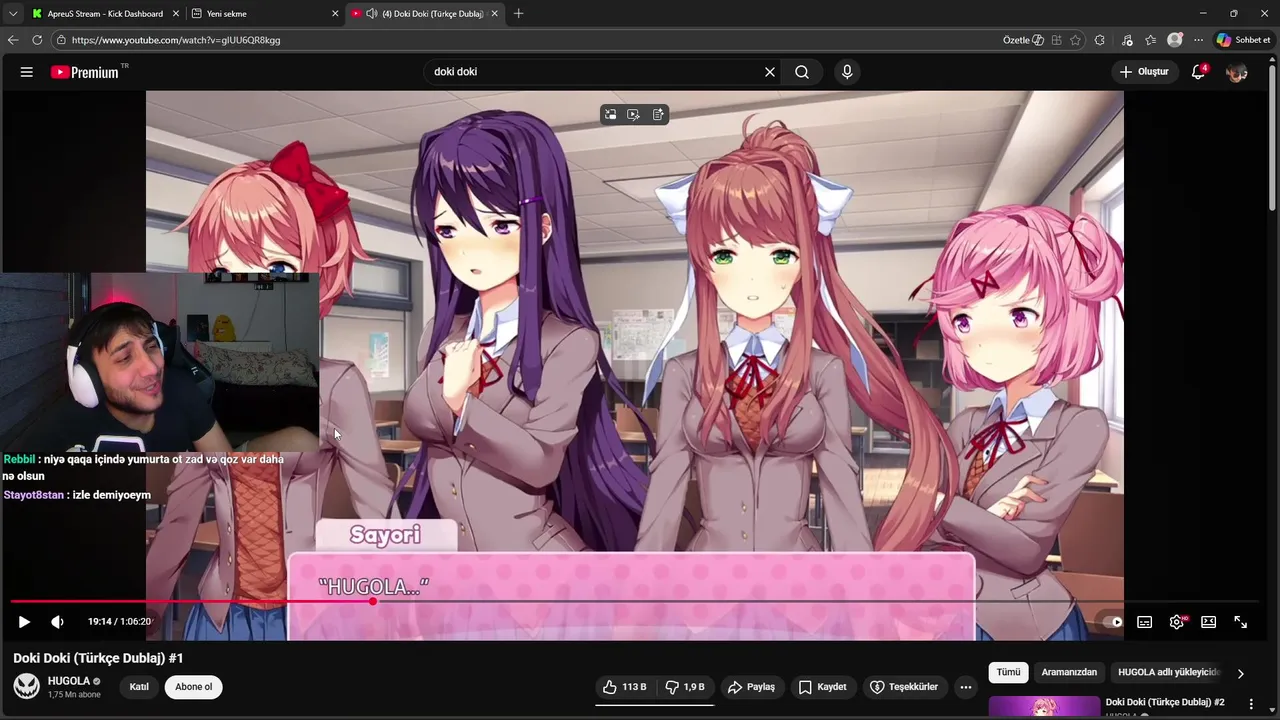Image resolution: width=1280 pixels, height=720 pixels.
Task: Open media control music icon
Action: pyautogui.click(x=1128, y=40)
